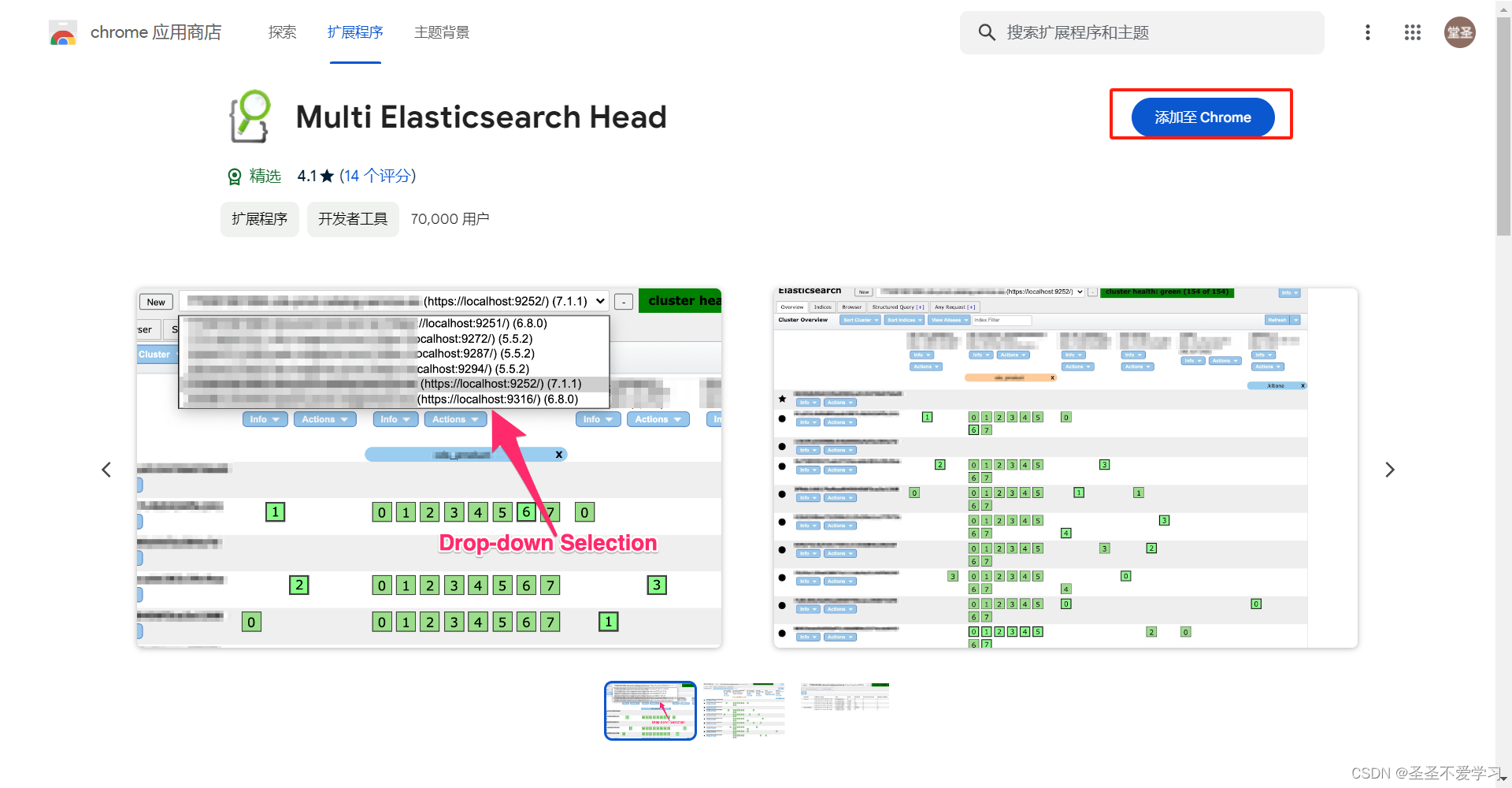Click the Multi Elasticsearch Head title
The width and height of the screenshot is (1512, 788).
coord(481,117)
